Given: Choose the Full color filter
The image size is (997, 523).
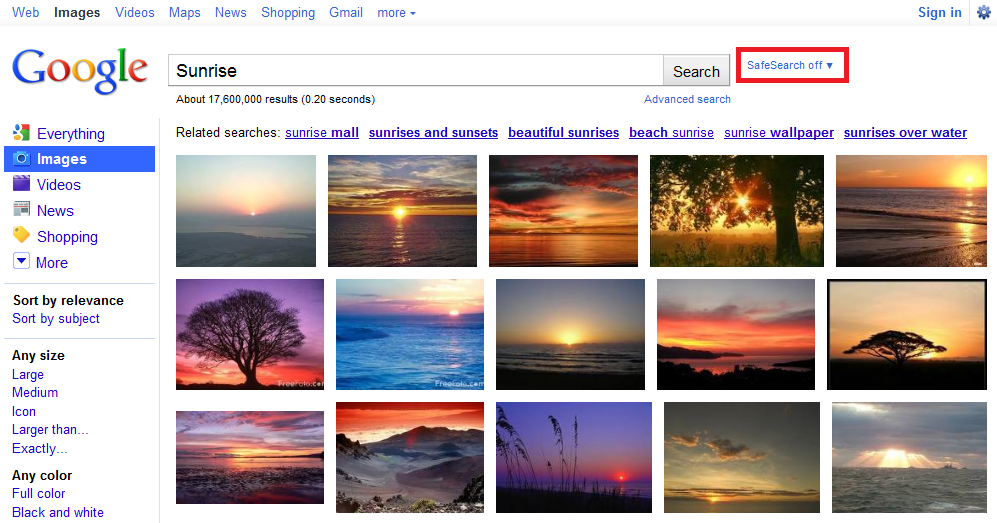Looking at the screenshot, I should coord(39,493).
